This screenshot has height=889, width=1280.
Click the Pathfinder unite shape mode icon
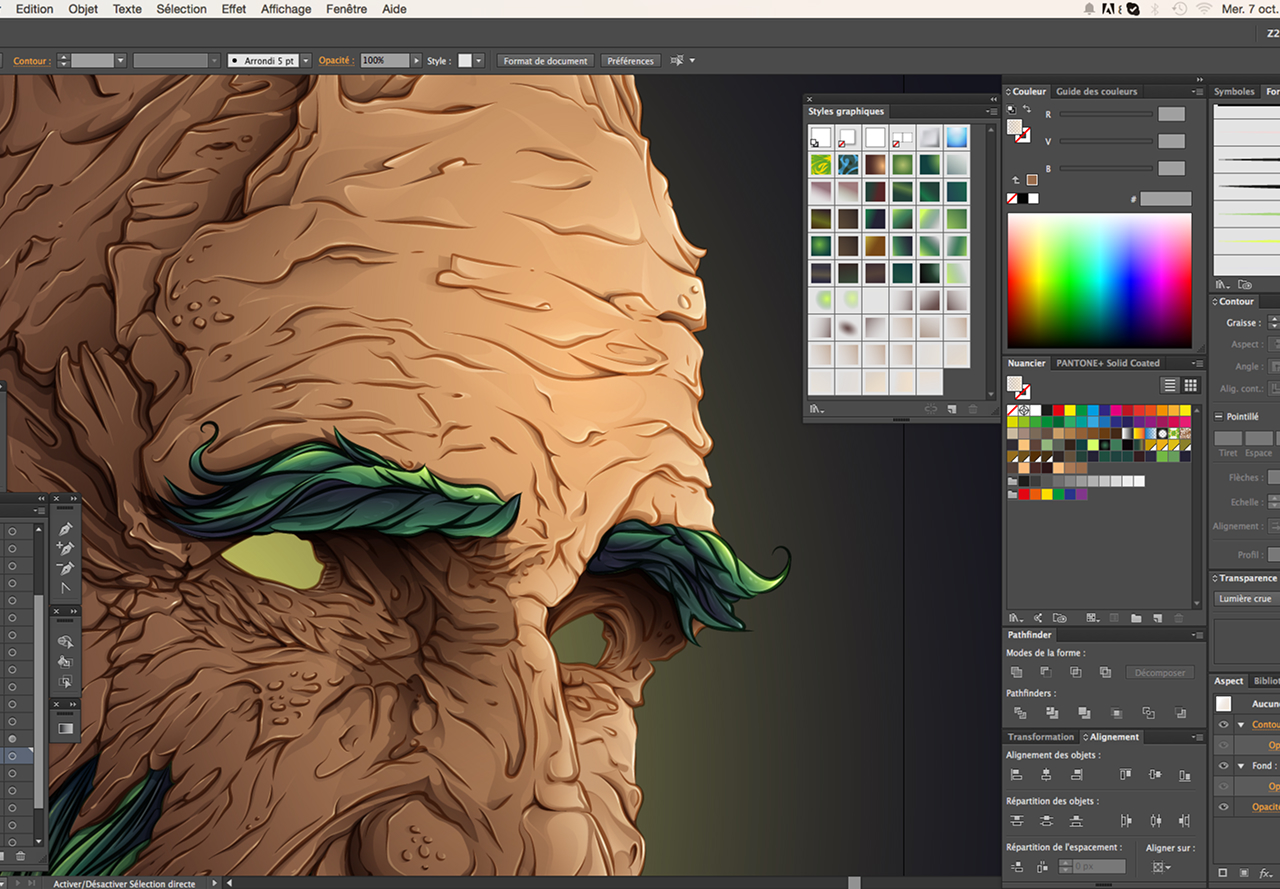coord(1017,672)
